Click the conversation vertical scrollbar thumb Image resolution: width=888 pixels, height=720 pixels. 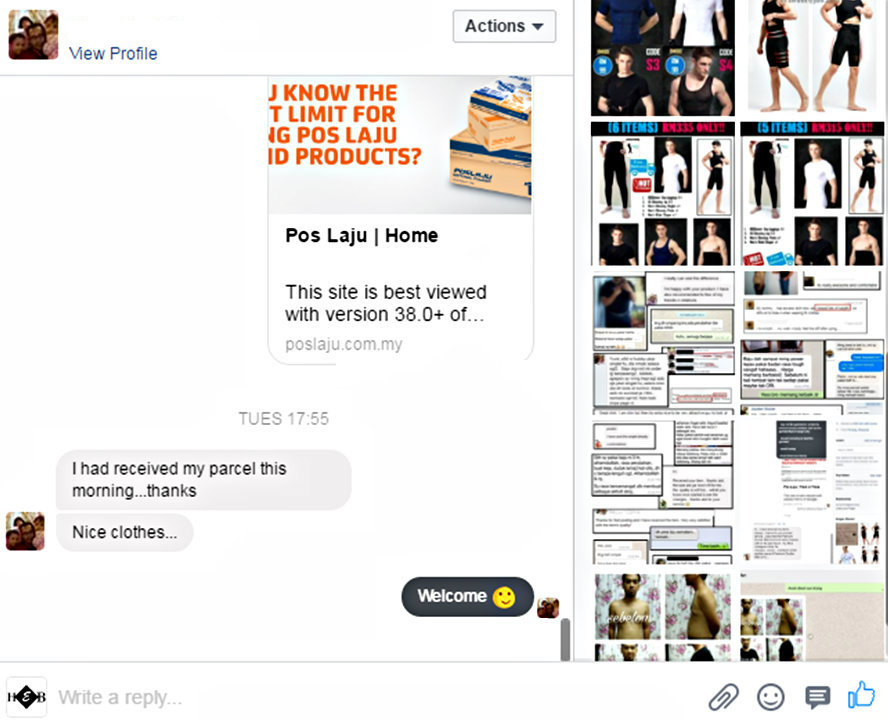565,639
